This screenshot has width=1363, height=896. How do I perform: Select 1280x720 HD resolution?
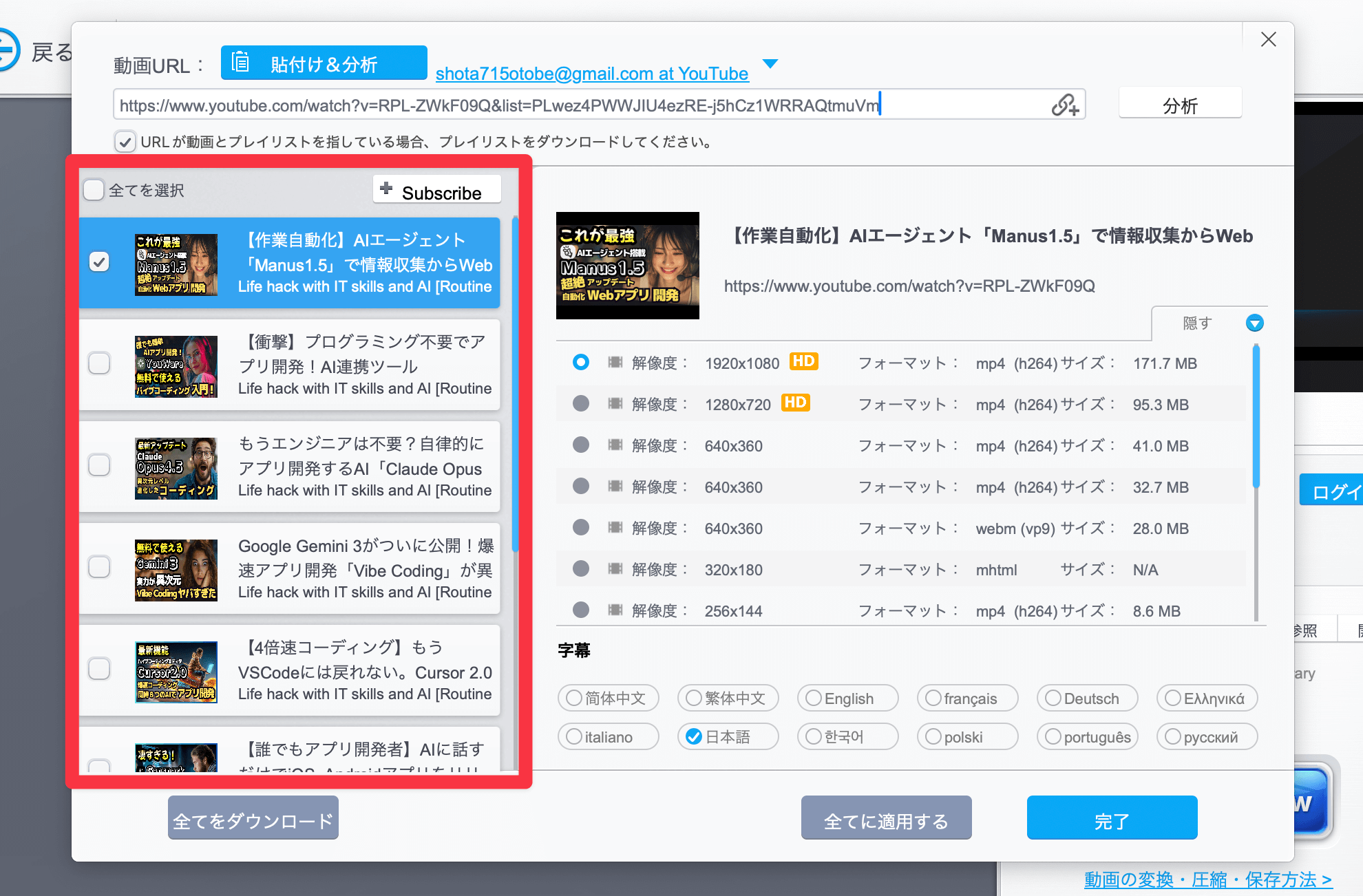[580, 404]
